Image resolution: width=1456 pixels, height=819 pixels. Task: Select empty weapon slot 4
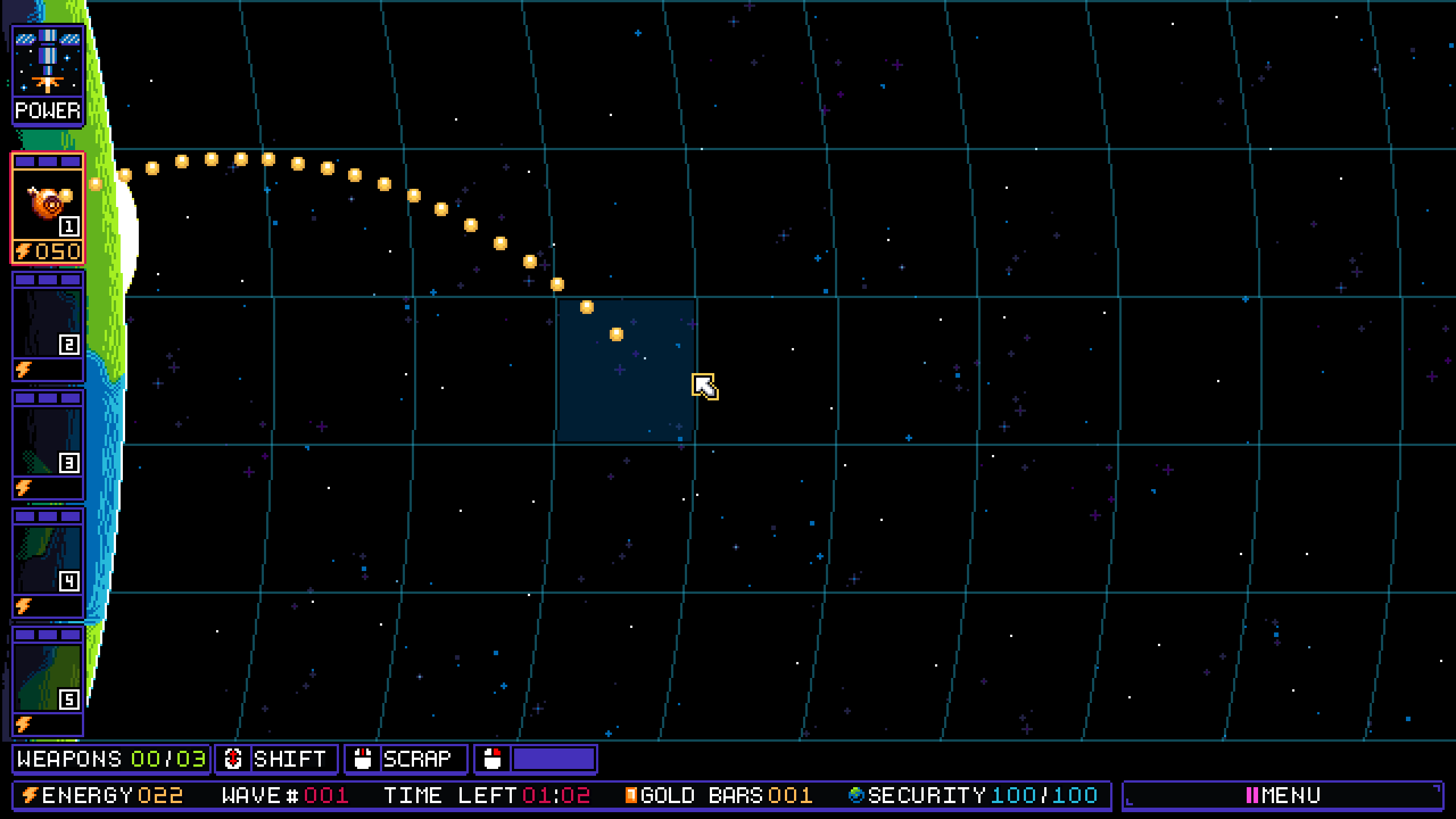coord(48,562)
